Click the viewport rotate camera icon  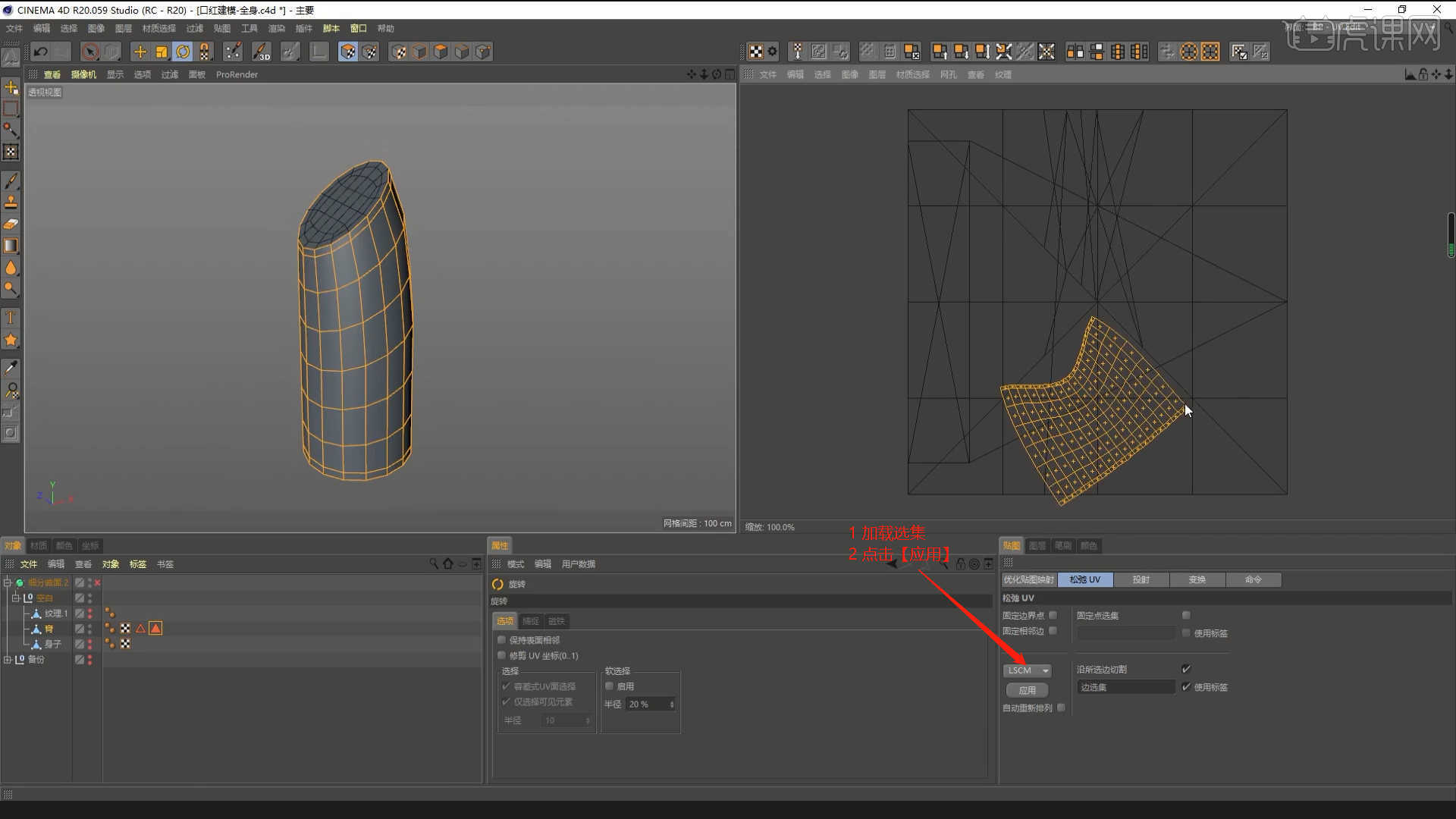click(717, 74)
